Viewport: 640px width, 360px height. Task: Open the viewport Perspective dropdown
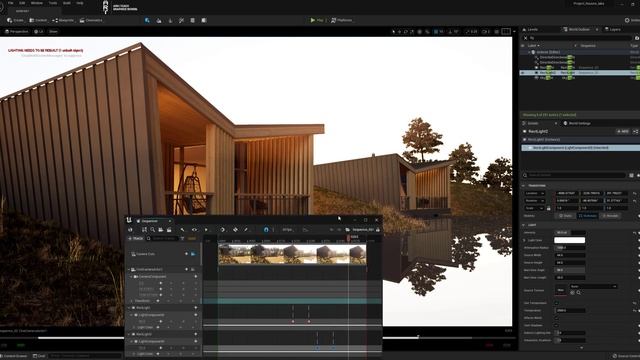pos(17,31)
